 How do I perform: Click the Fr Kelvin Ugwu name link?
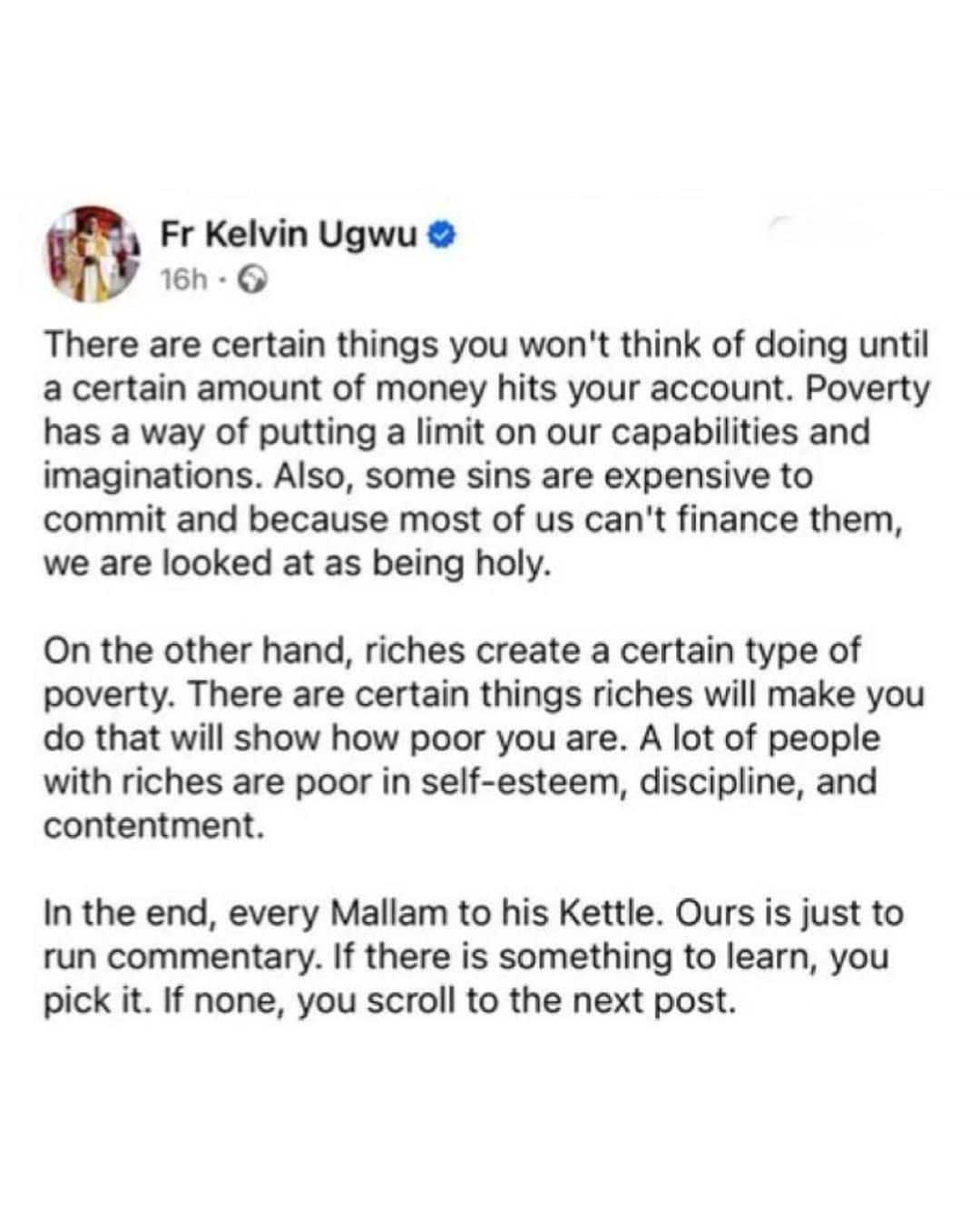tap(289, 235)
